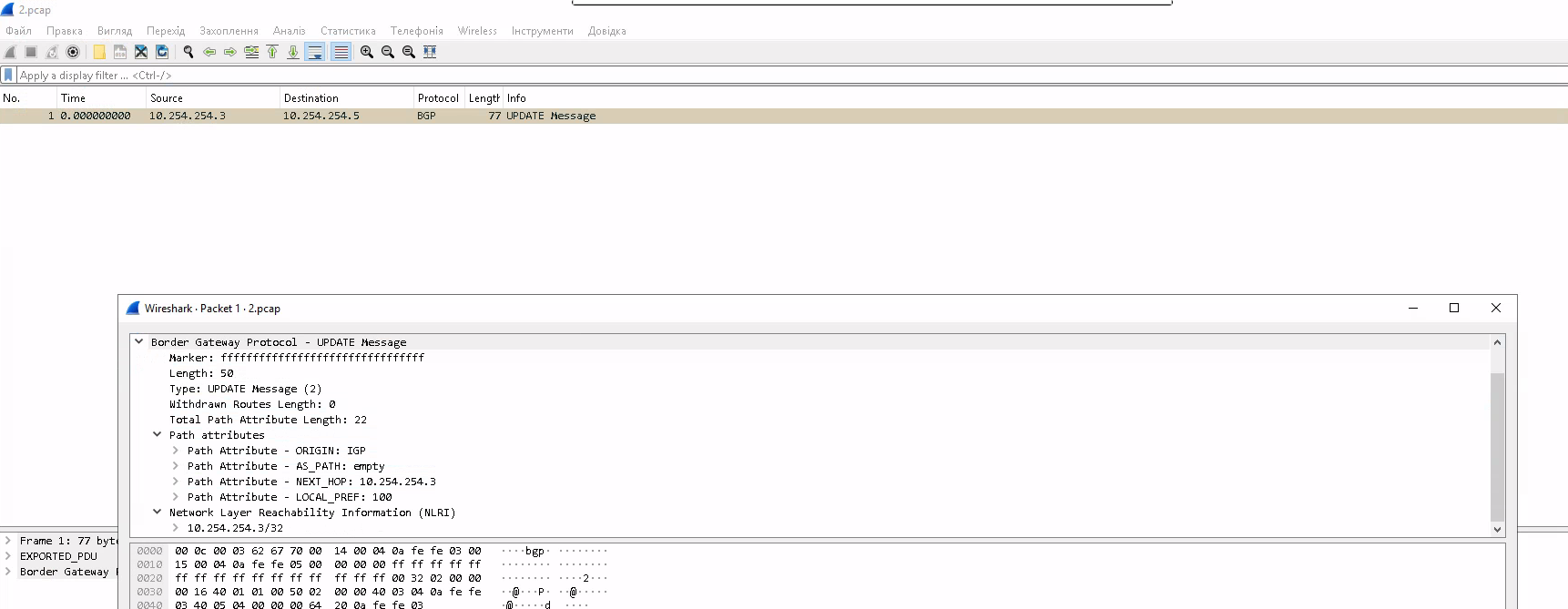
Task: Toggle auto scroll during live capture
Action: point(315,52)
